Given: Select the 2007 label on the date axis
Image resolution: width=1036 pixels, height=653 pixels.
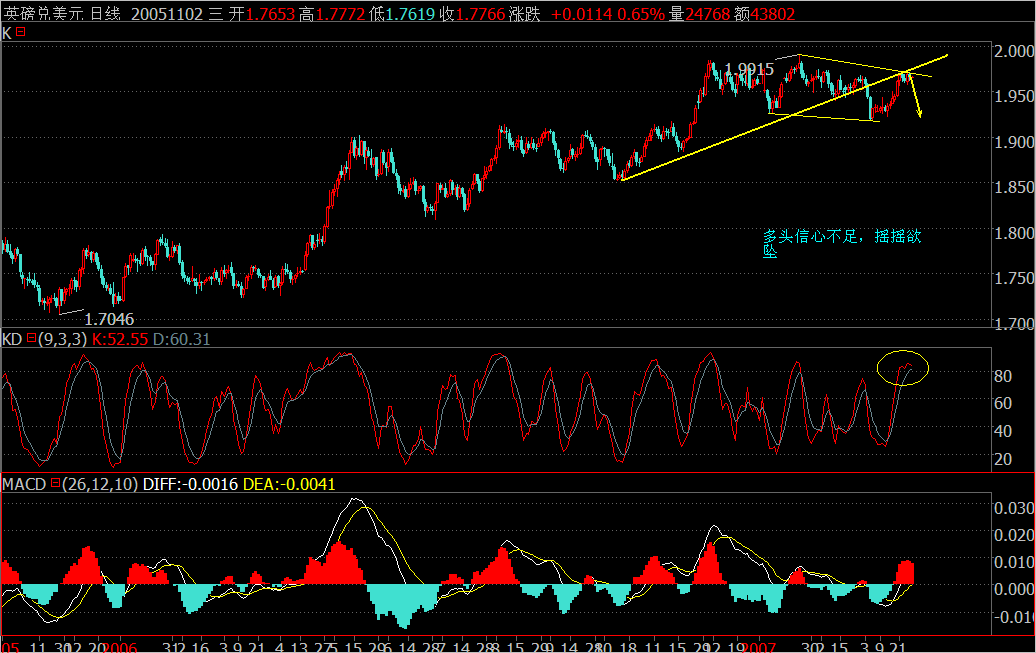Looking at the screenshot, I should tap(757, 645).
